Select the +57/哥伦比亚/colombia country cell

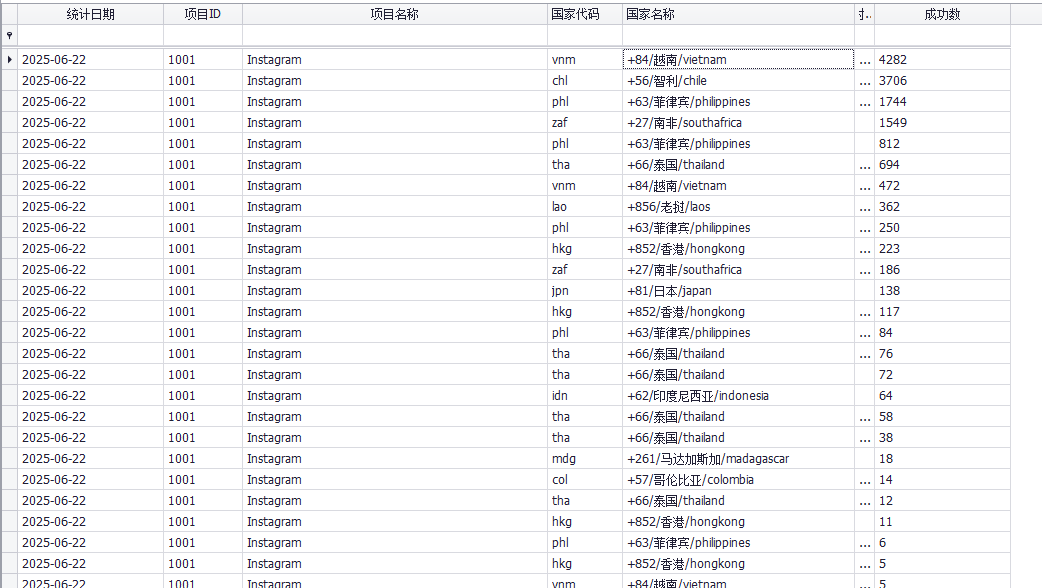tap(738, 480)
